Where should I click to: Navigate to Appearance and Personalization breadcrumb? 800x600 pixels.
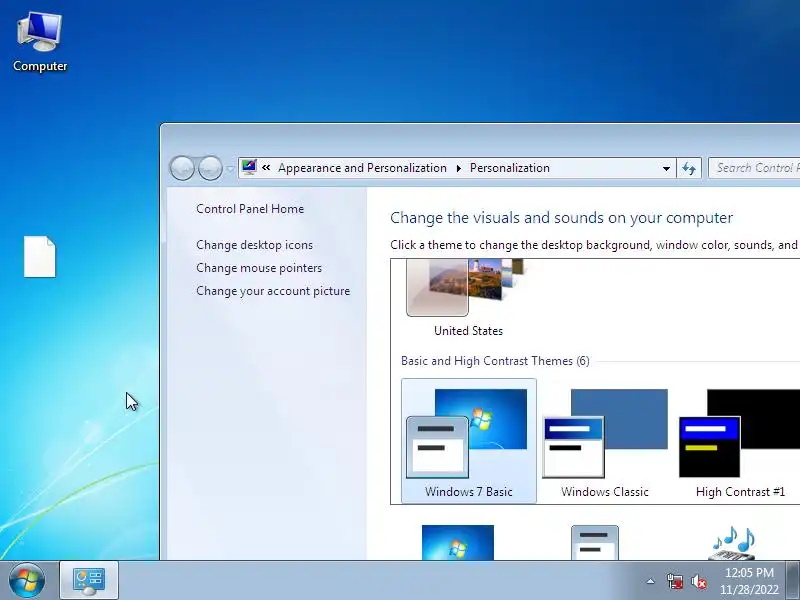pyautogui.click(x=362, y=168)
